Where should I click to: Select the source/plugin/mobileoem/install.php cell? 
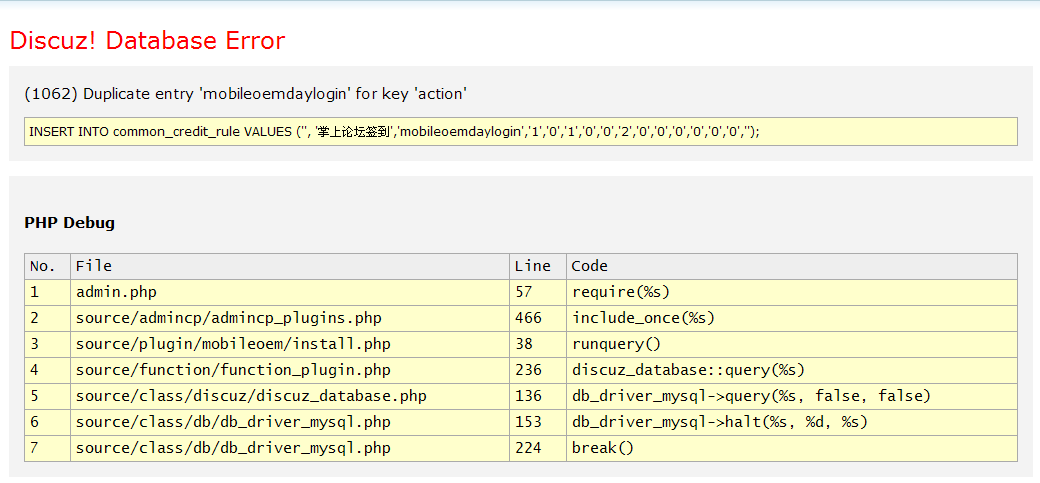(290, 344)
